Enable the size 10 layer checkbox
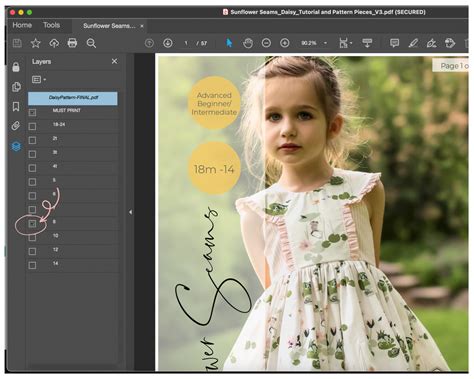This screenshot has width=474, height=379. tap(32, 238)
